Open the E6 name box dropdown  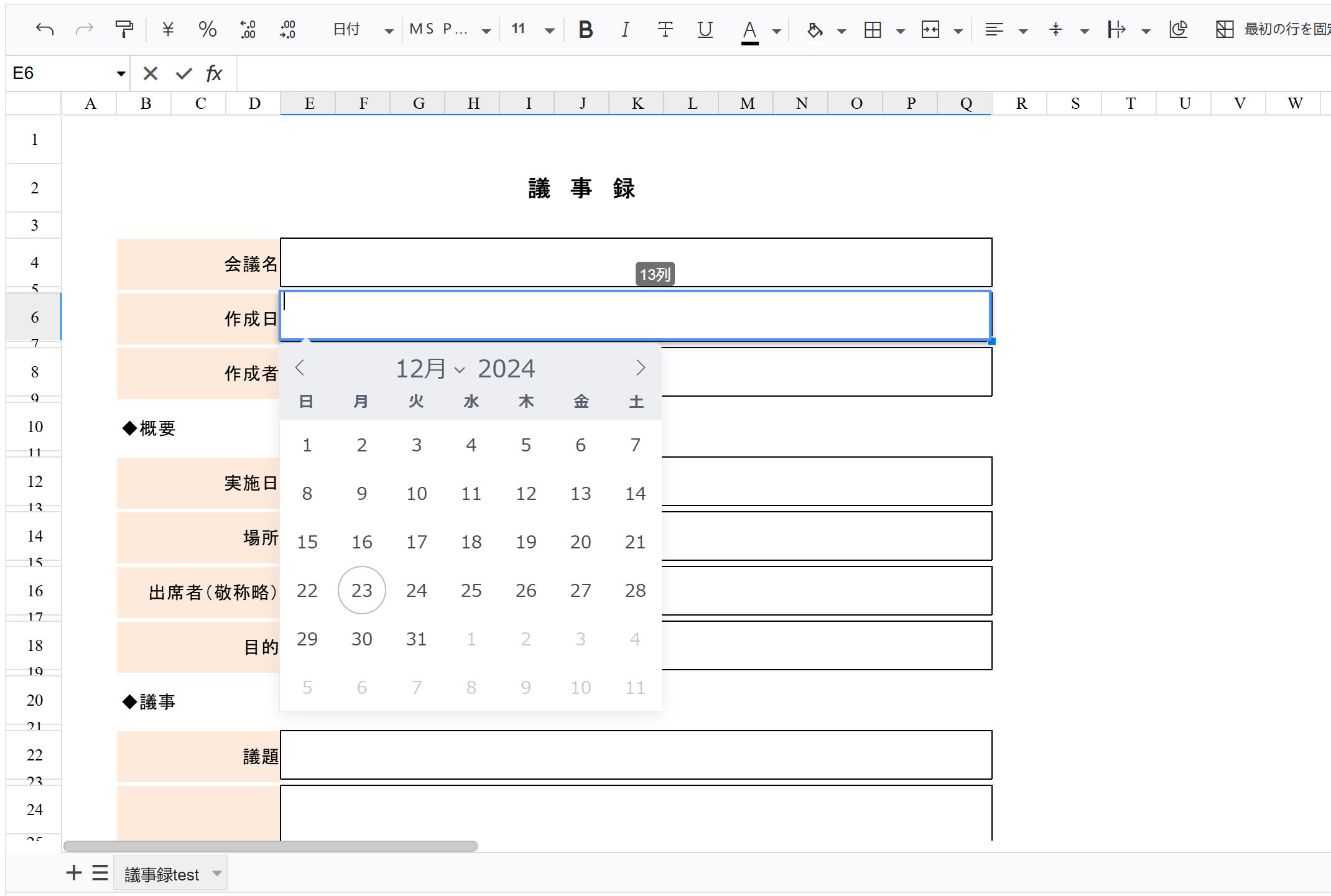click(121, 74)
